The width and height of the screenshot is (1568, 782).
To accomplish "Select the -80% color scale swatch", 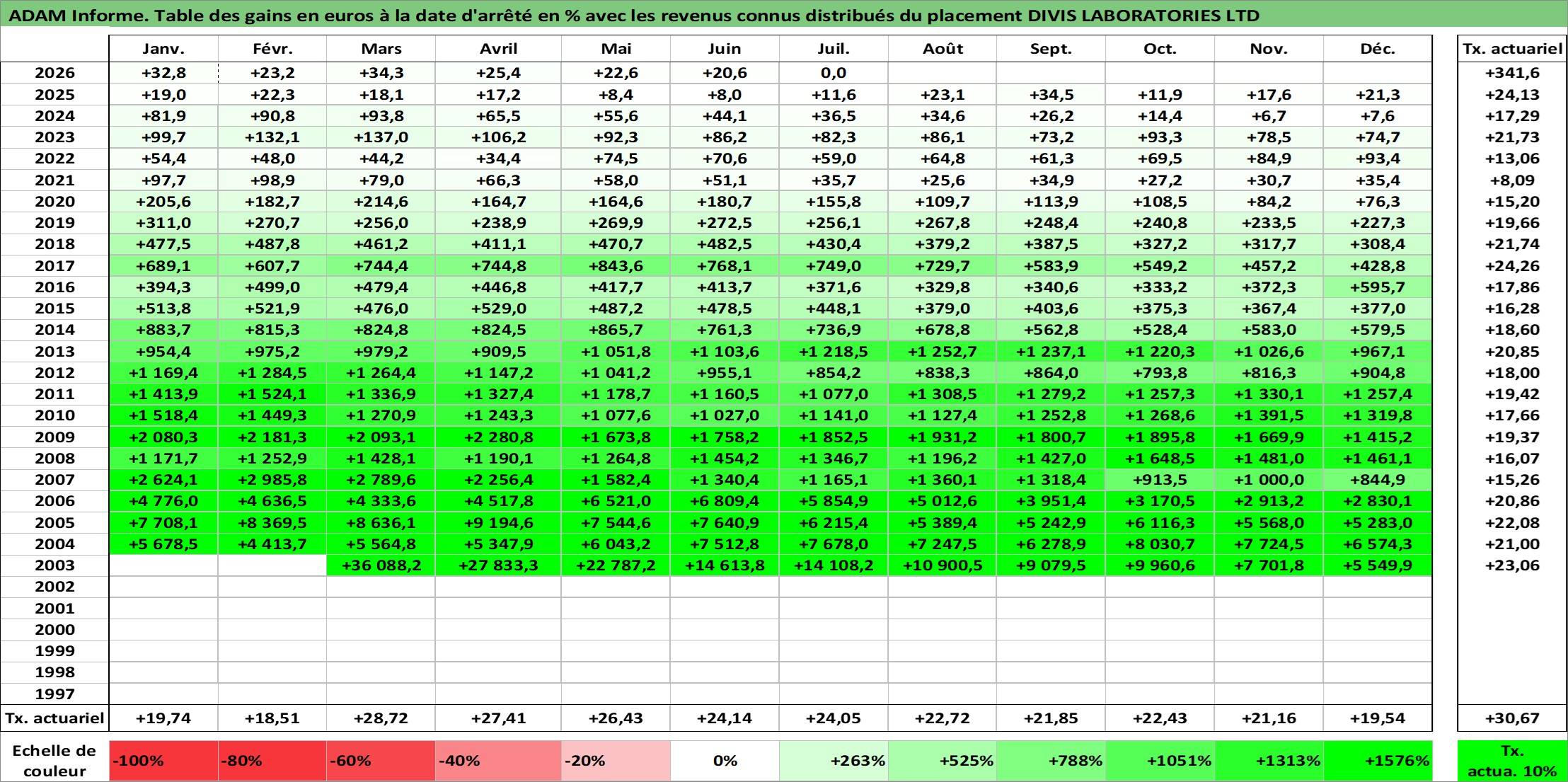I will 272,761.
